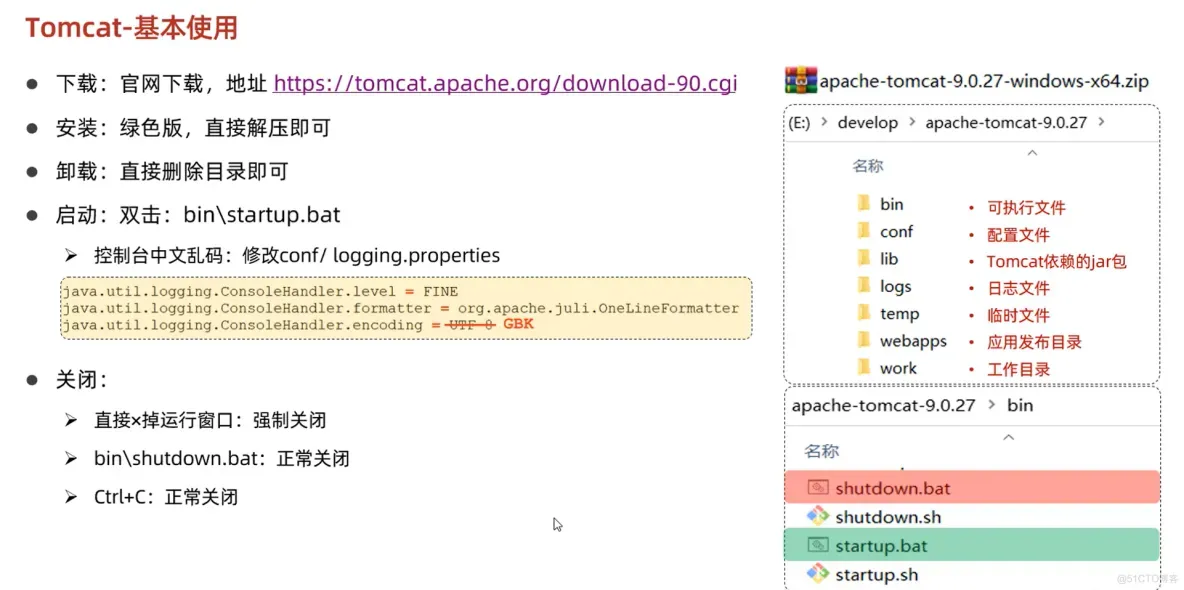Select the work folder name
This screenshot has height=590, width=1184.
[x=898, y=369]
